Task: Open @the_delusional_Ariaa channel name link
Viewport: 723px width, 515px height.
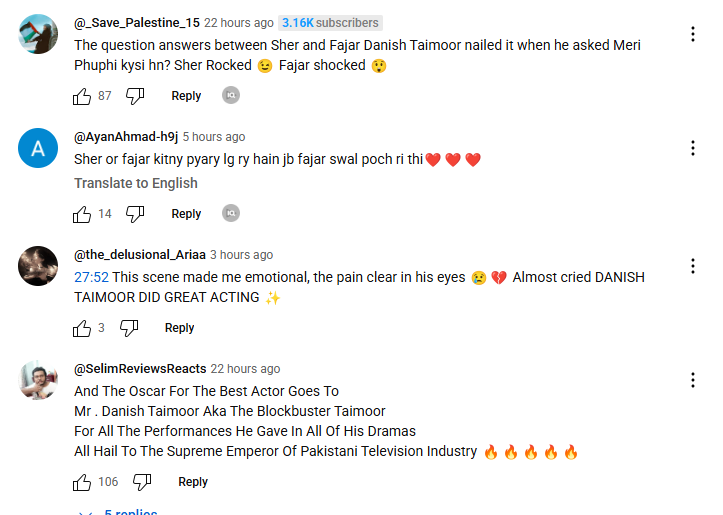Action: [x=139, y=255]
